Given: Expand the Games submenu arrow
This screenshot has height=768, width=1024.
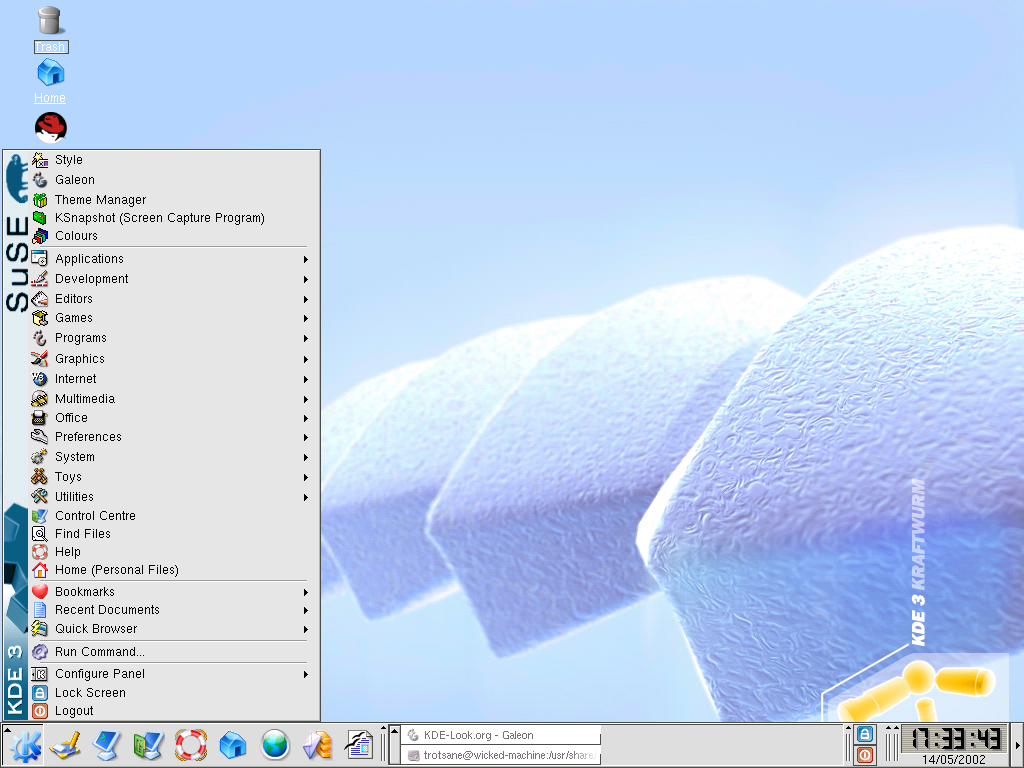Looking at the screenshot, I should (x=306, y=319).
